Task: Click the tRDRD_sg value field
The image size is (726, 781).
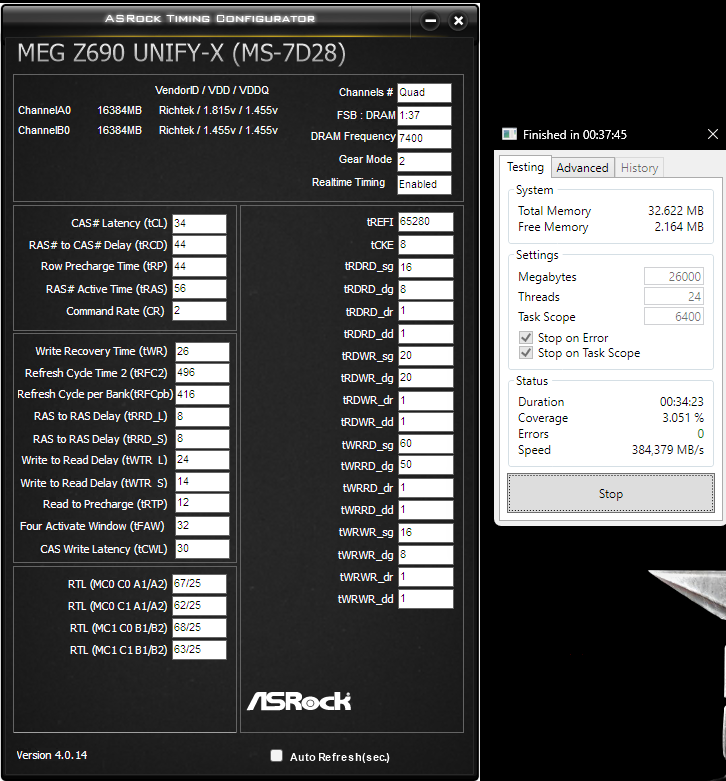Action: (426, 267)
